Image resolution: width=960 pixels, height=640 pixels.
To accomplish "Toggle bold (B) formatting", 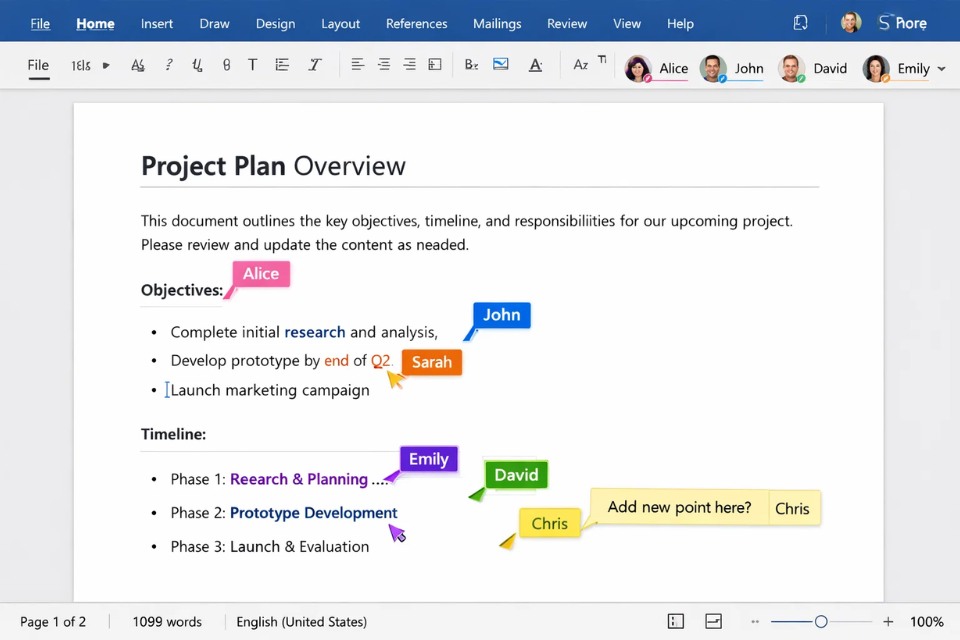I will [x=226, y=65].
